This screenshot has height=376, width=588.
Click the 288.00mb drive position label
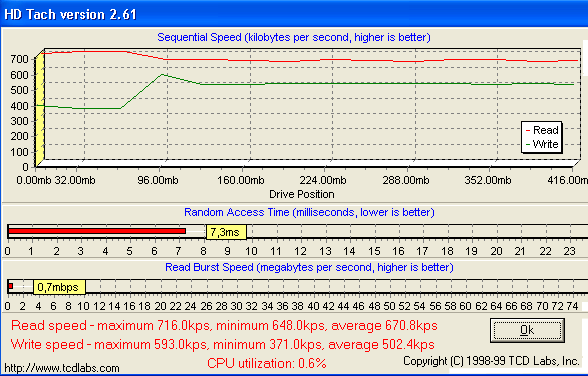[406, 180]
